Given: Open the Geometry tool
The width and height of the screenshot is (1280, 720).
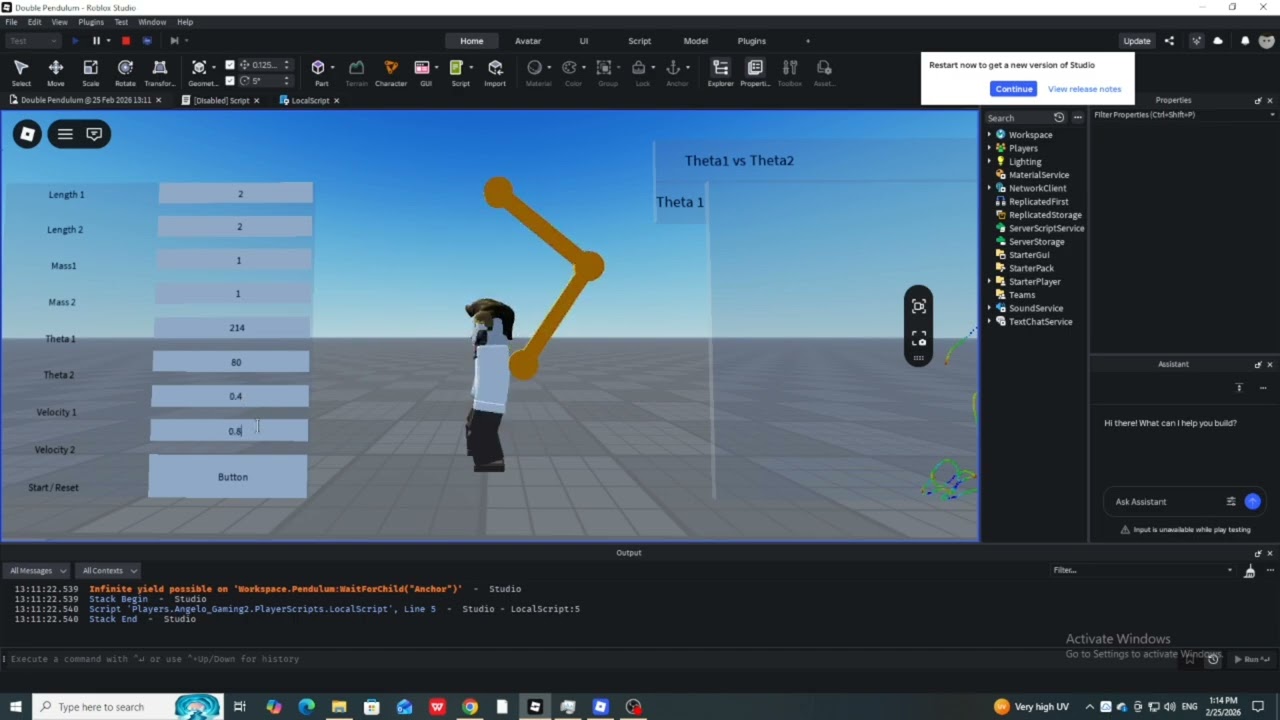Looking at the screenshot, I should [201, 71].
